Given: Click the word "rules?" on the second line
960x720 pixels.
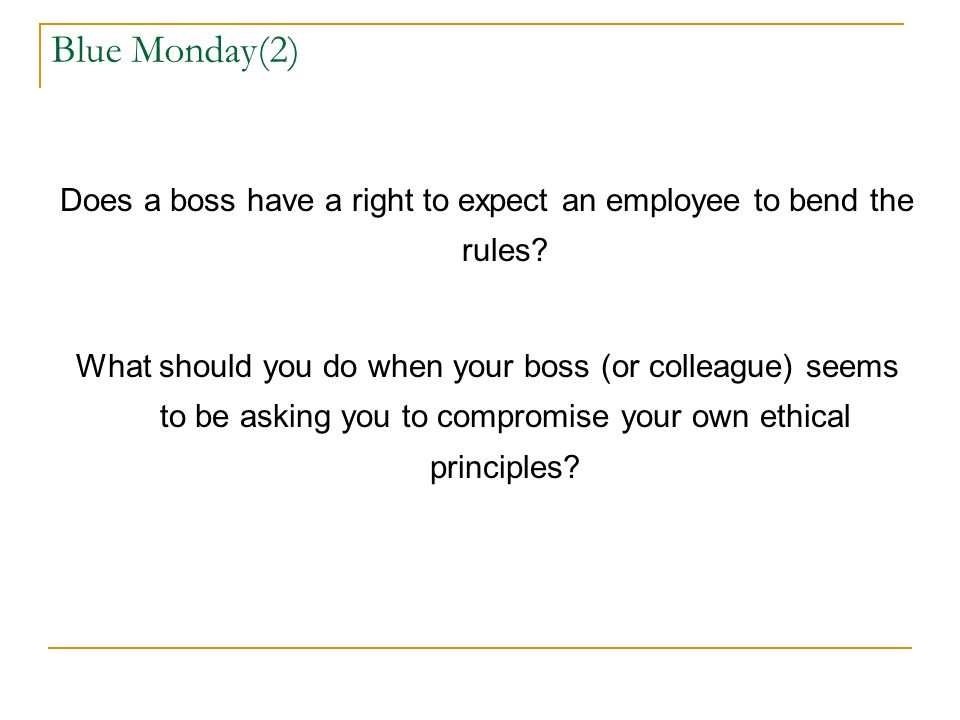Looking at the screenshot, I should [504, 250].
